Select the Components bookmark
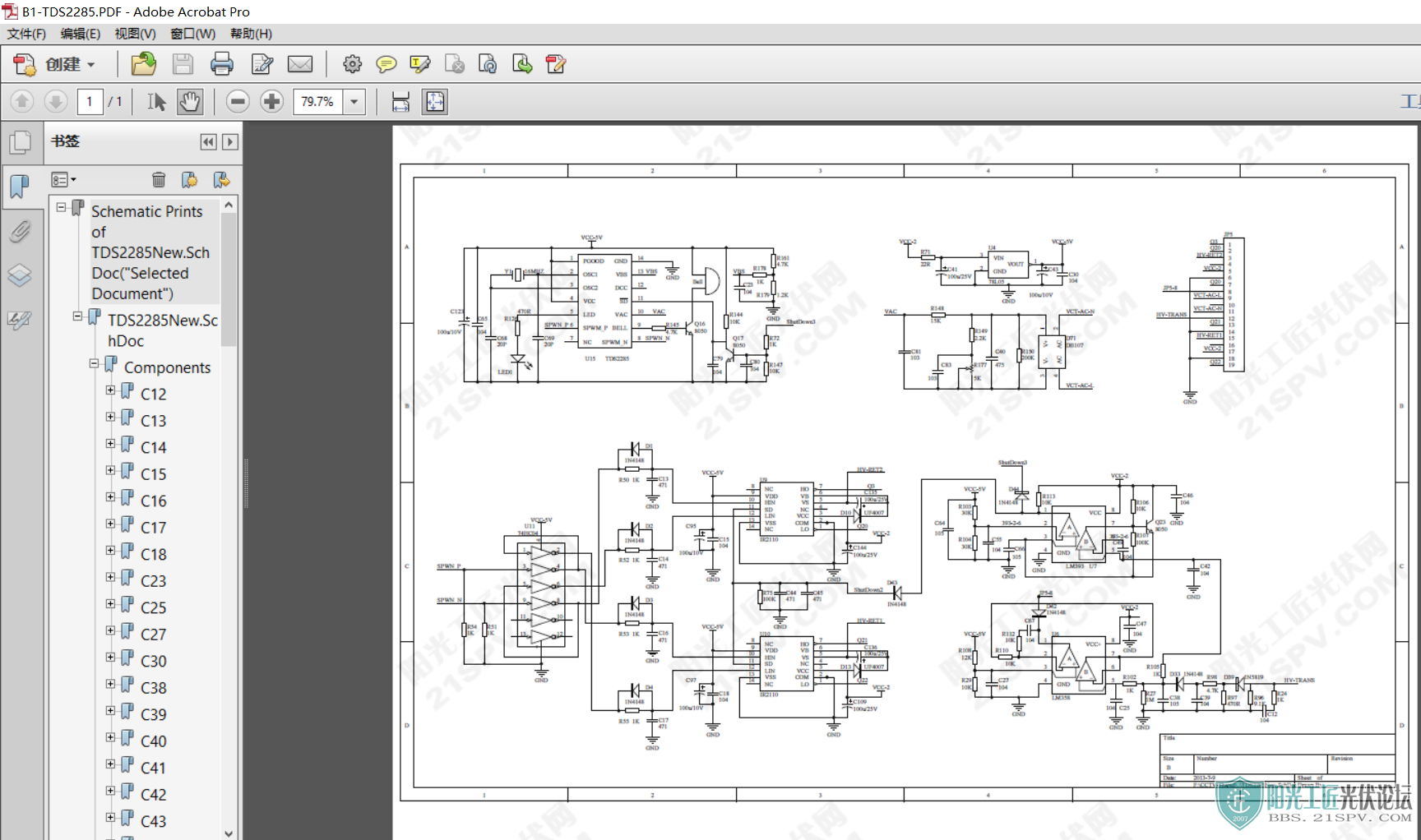 click(167, 367)
